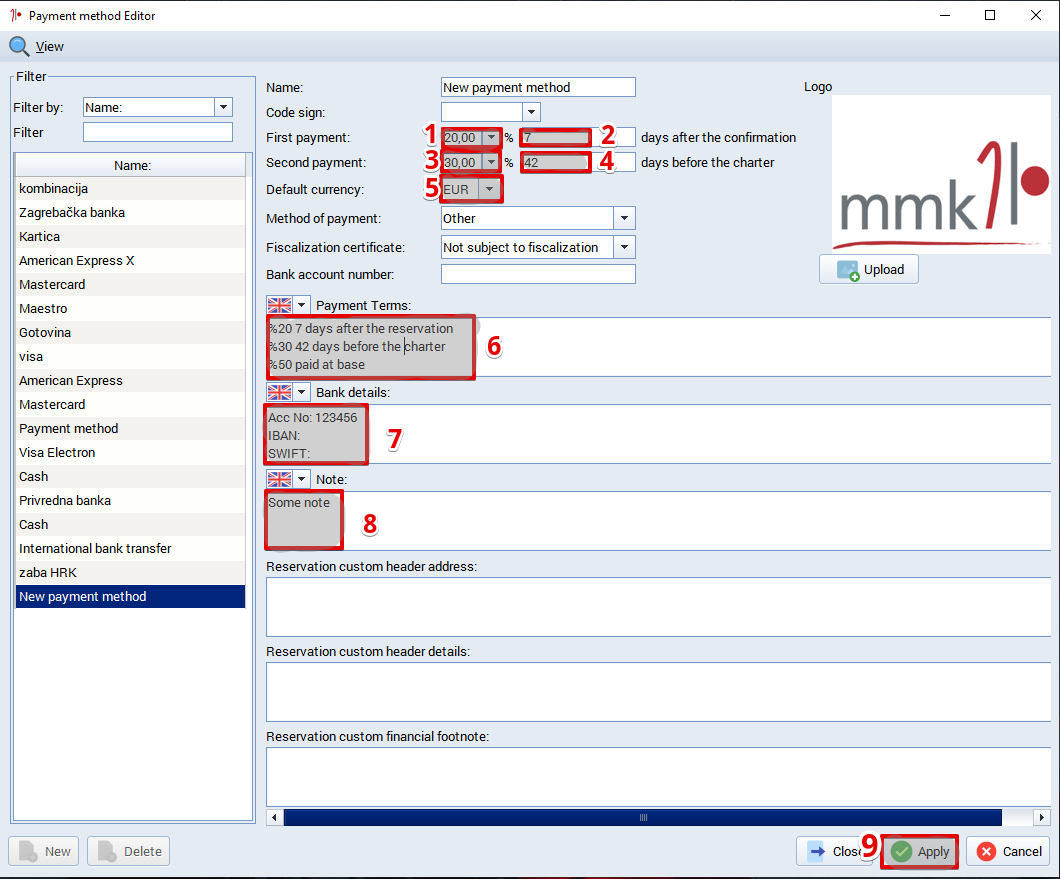Click the UK flag beside Note
Image resolution: width=1060 pixels, height=879 pixels.
tap(279, 479)
